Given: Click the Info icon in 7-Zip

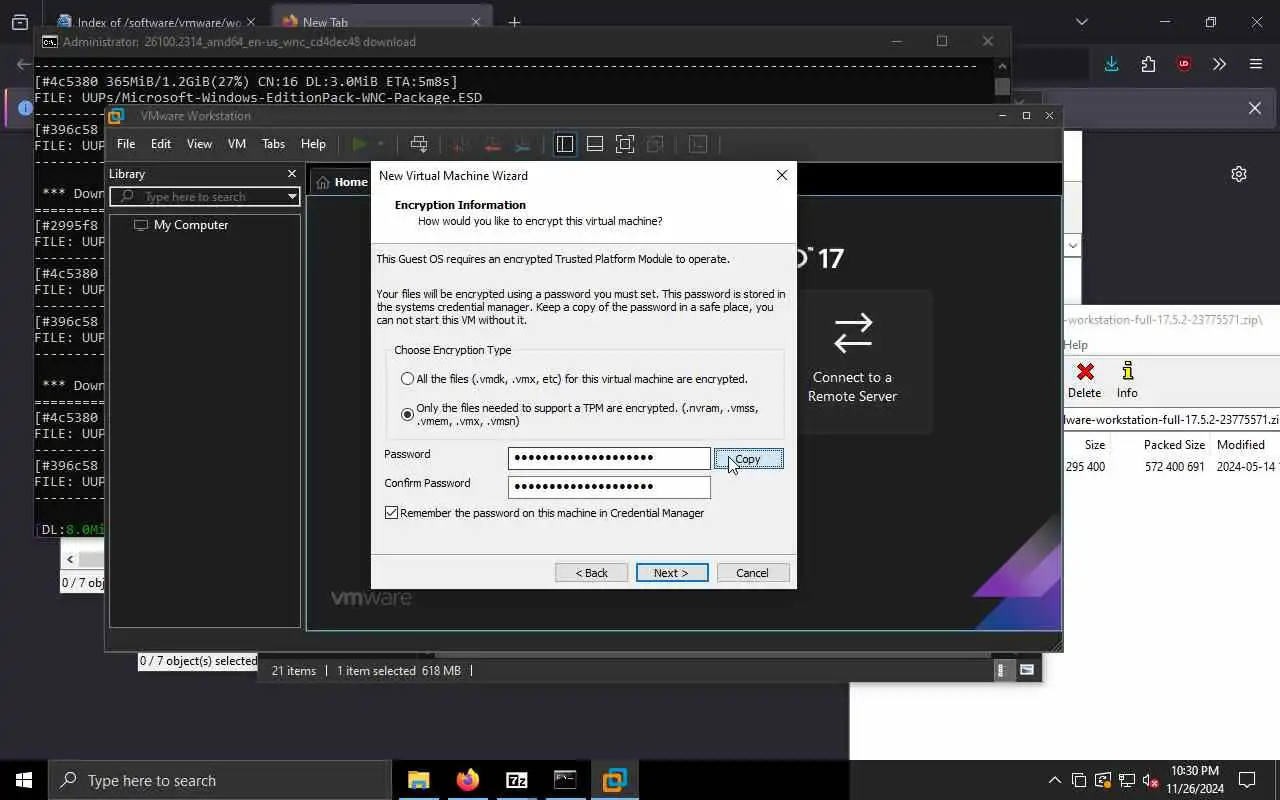Looking at the screenshot, I should pyautogui.click(x=1127, y=380).
